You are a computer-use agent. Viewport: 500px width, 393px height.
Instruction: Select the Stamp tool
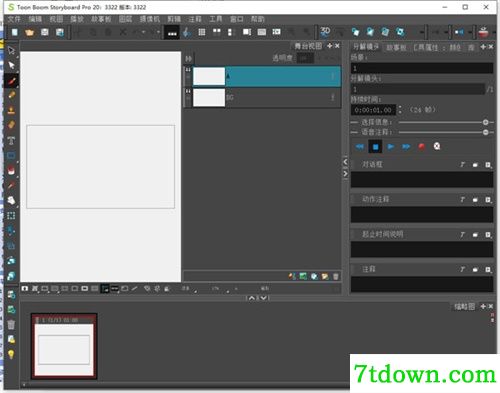point(11,110)
